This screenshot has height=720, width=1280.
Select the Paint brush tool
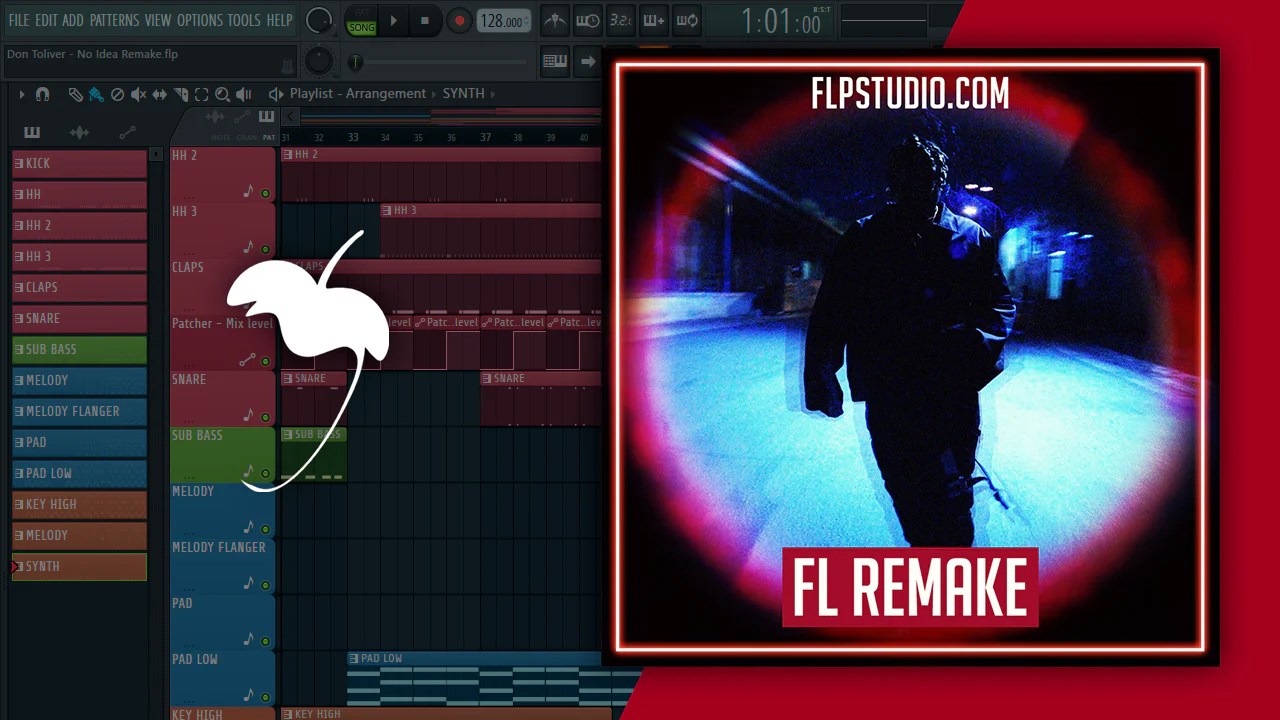tap(96, 94)
